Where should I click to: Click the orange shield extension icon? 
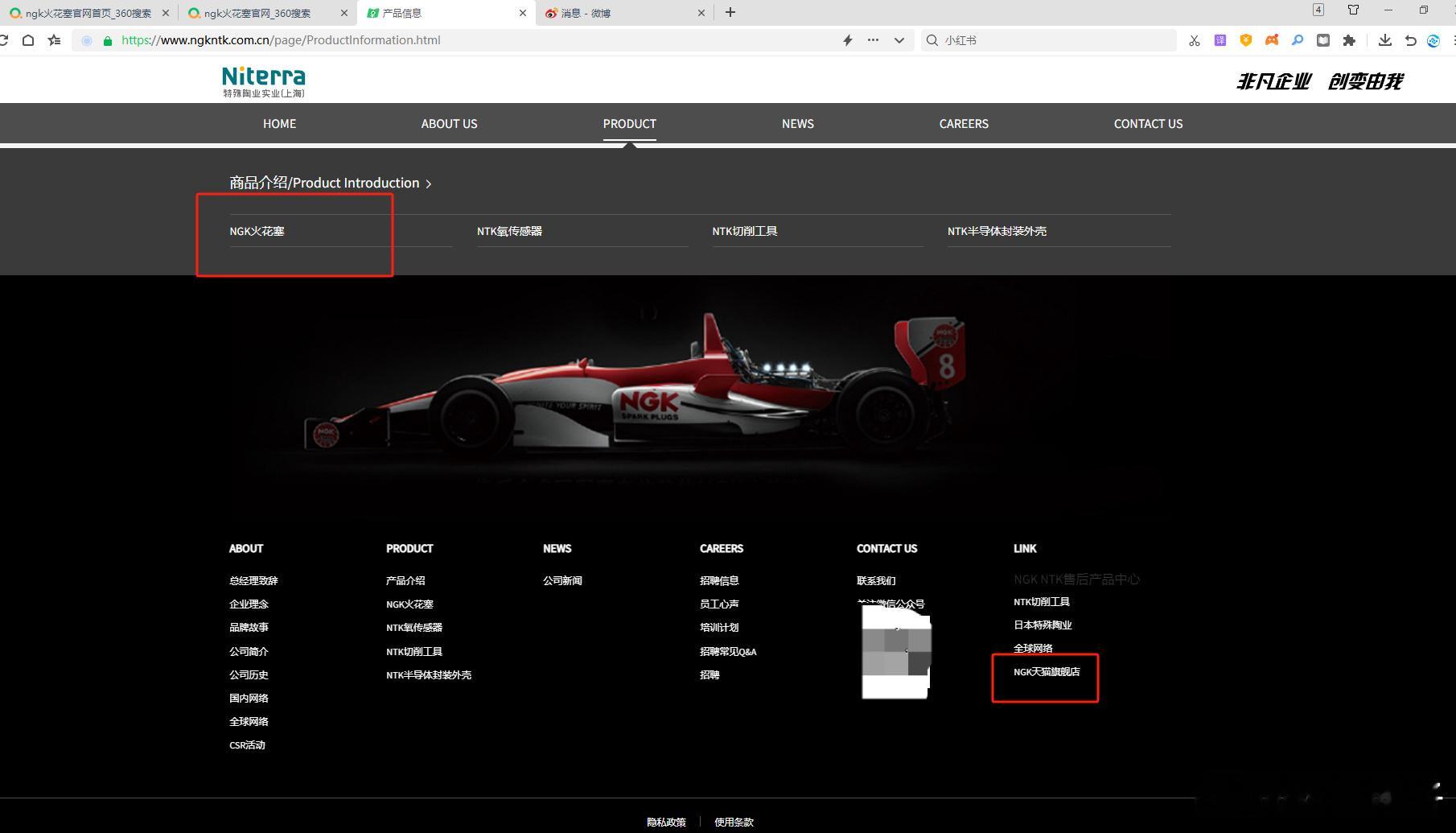(x=1246, y=40)
